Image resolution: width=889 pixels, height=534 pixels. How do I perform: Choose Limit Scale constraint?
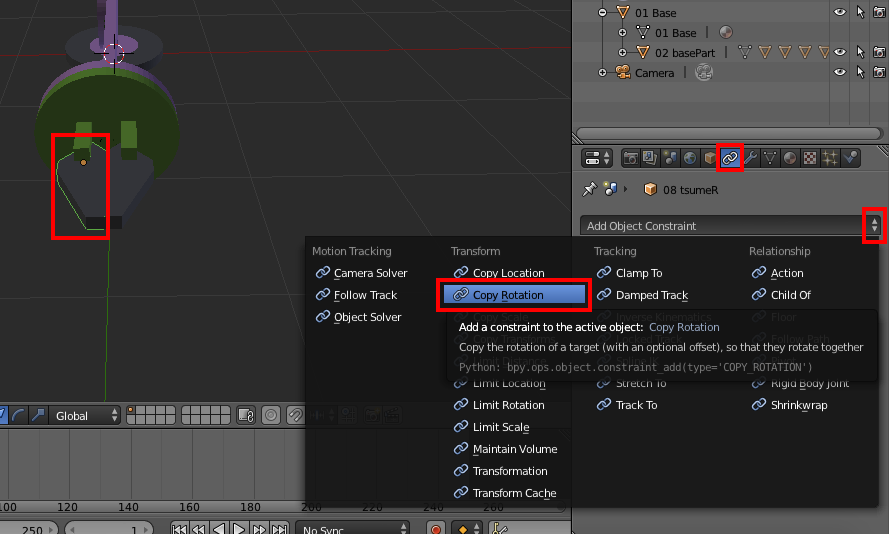click(x=492, y=427)
